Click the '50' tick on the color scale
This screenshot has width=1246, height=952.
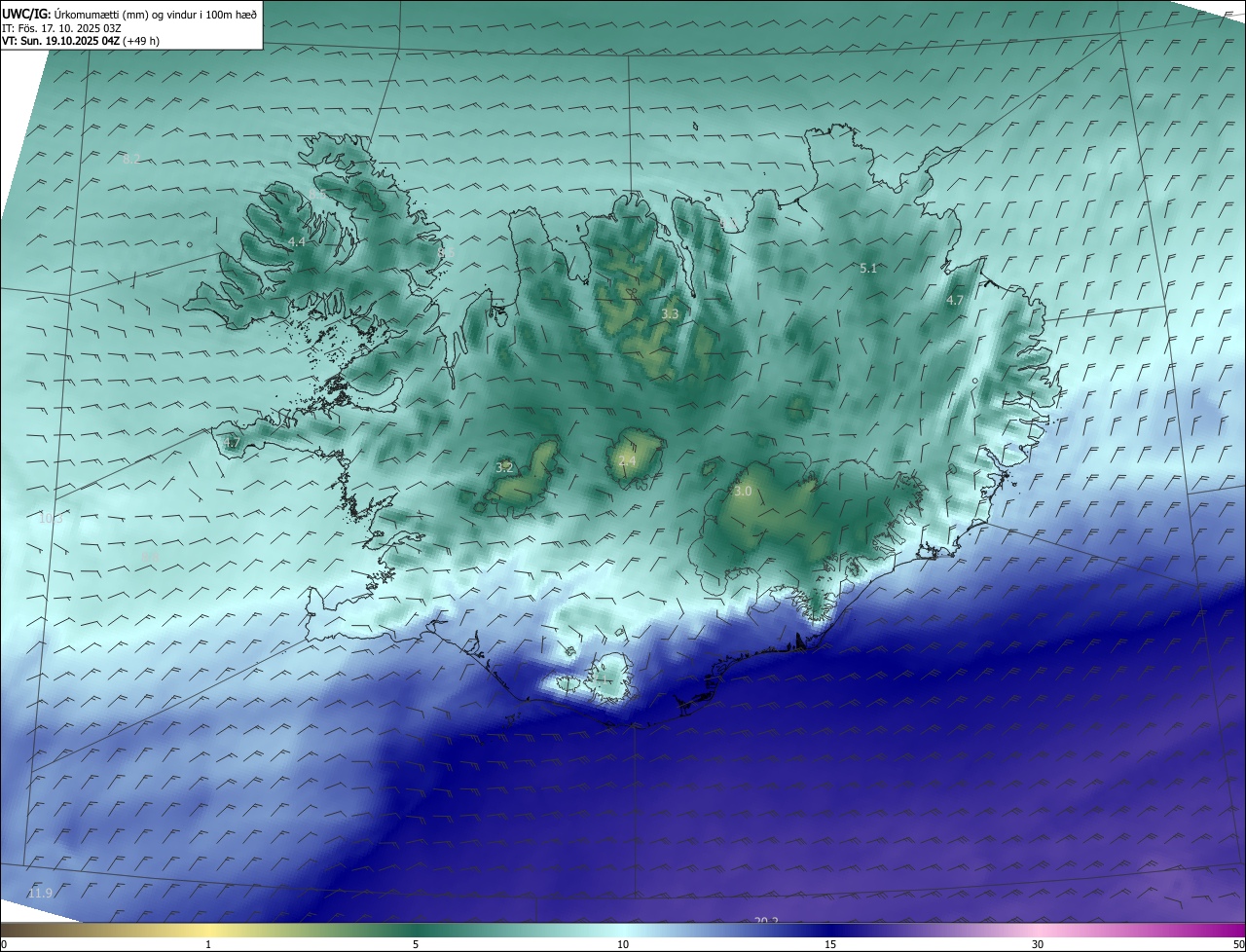pyautogui.click(x=1239, y=944)
